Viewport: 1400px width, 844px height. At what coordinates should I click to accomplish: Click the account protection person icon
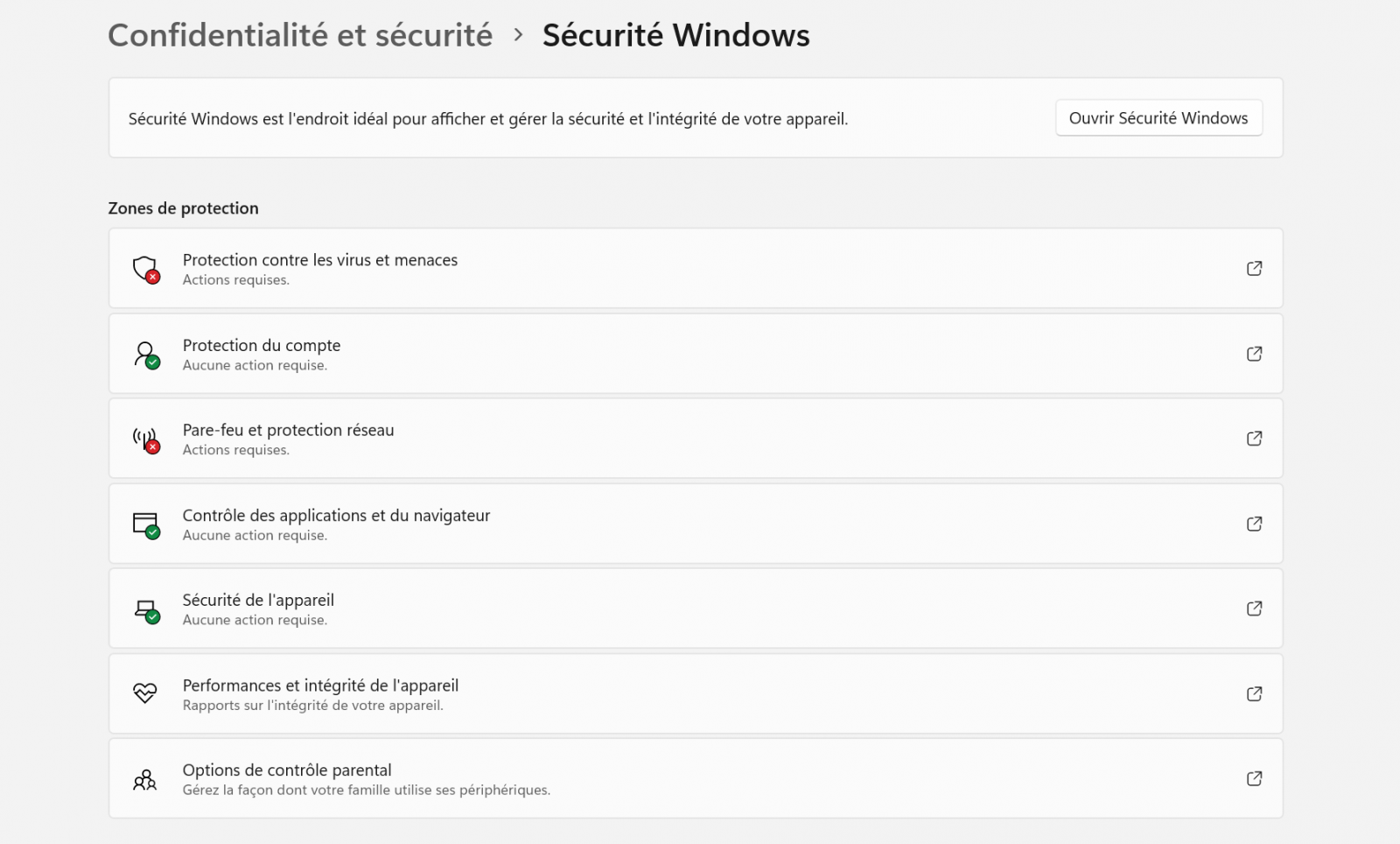[145, 354]
